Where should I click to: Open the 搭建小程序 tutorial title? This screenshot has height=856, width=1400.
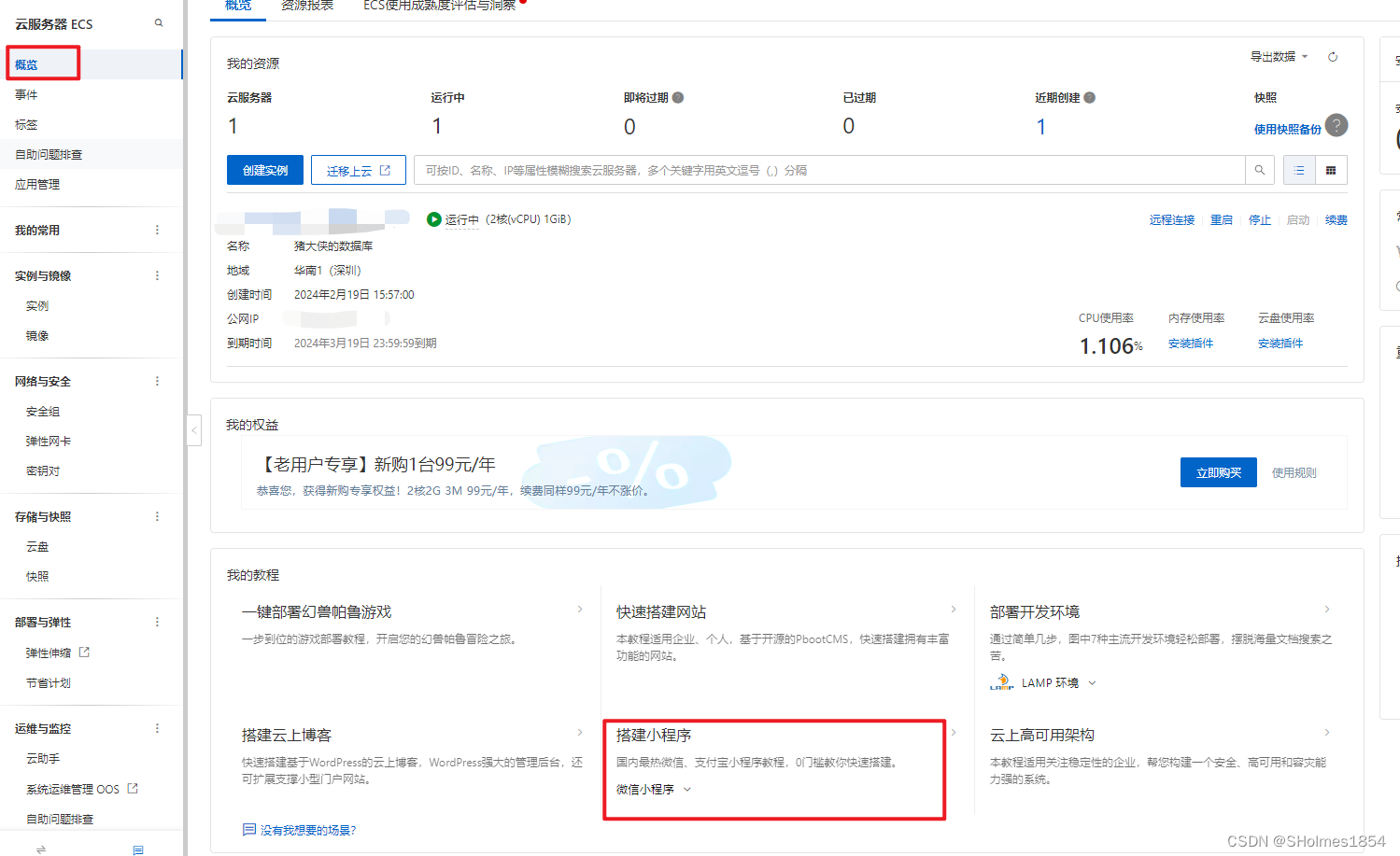[654, 735]
